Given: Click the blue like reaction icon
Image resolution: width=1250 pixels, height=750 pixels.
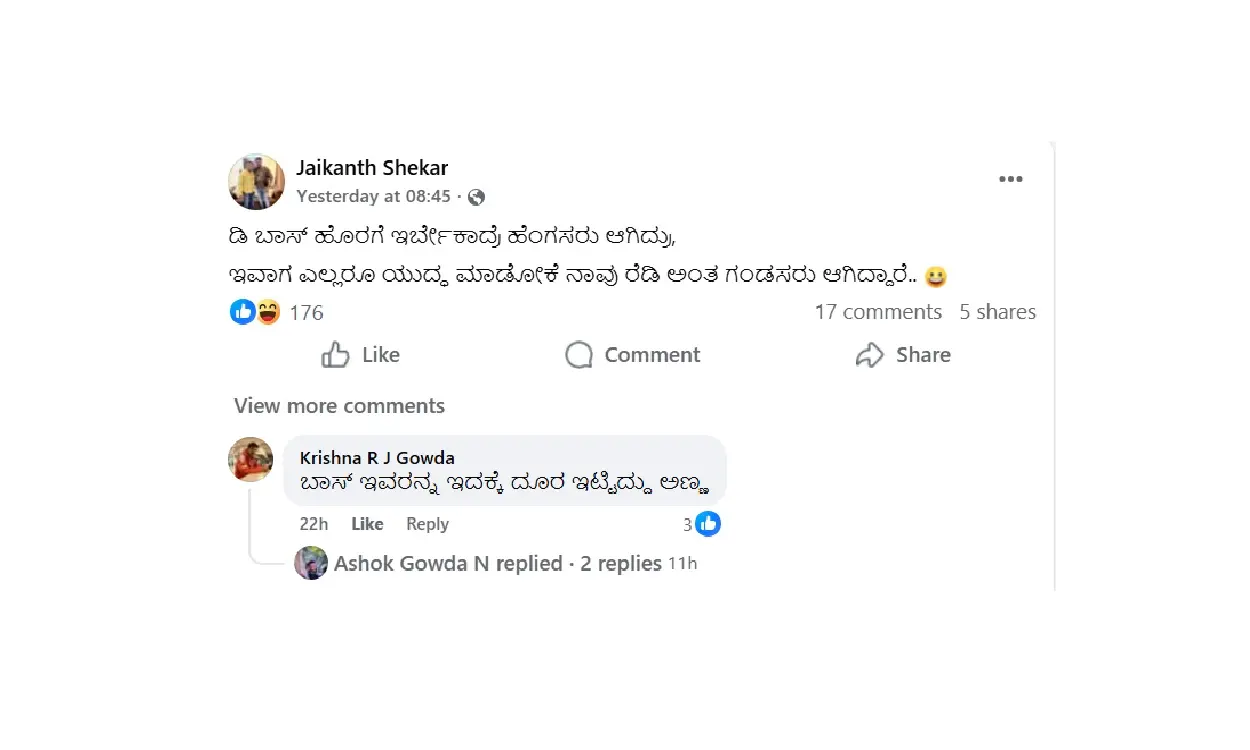Looking at the screenshot, I should click(242, 312).
